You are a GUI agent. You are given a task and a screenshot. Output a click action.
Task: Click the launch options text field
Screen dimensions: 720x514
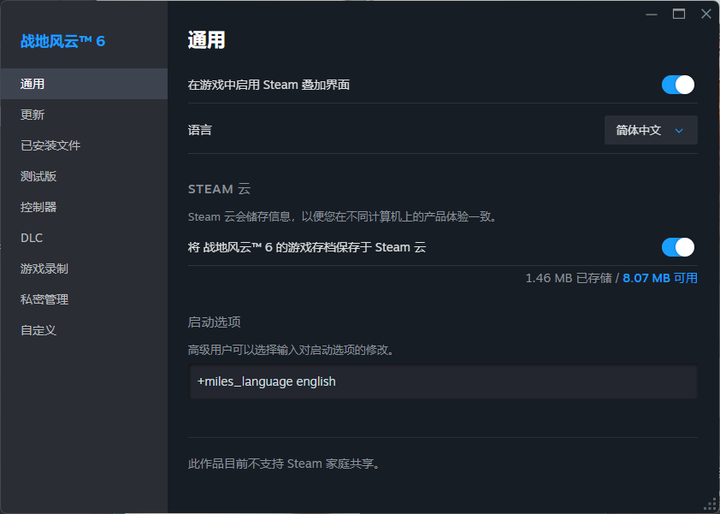point(443,382)
